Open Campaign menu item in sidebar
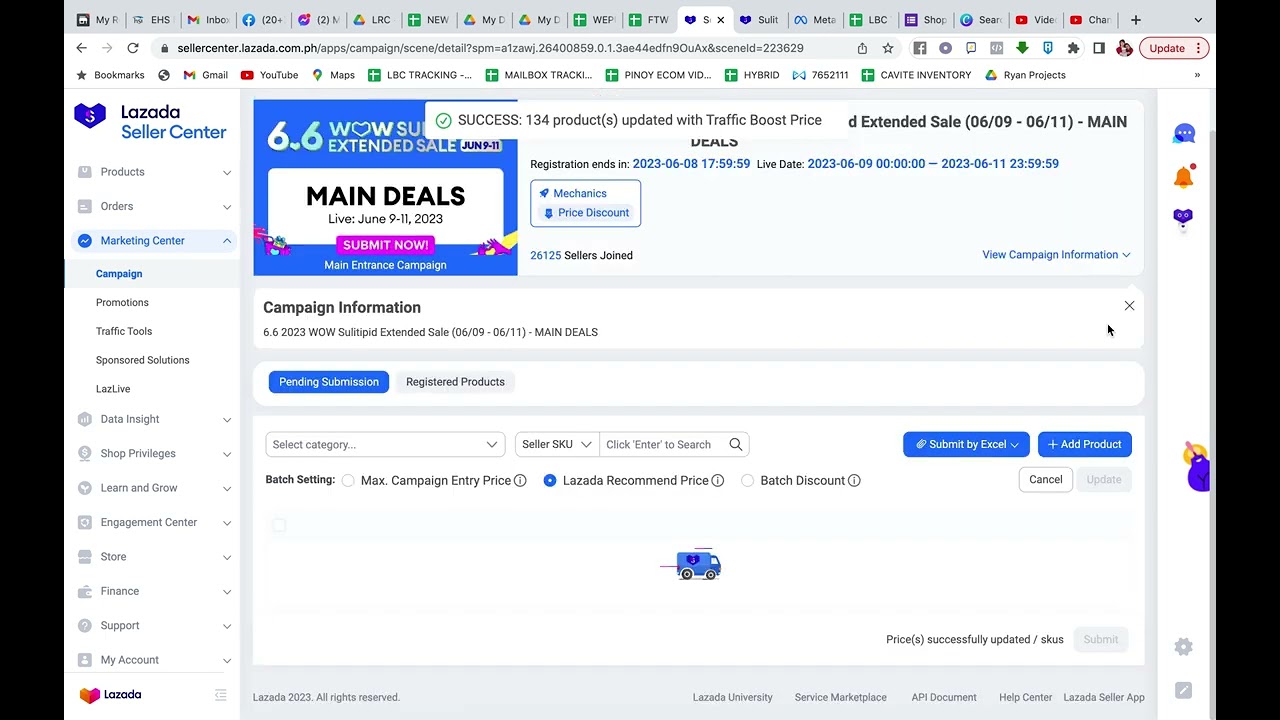The image size is (1280, 720). [x=119, y=274]
